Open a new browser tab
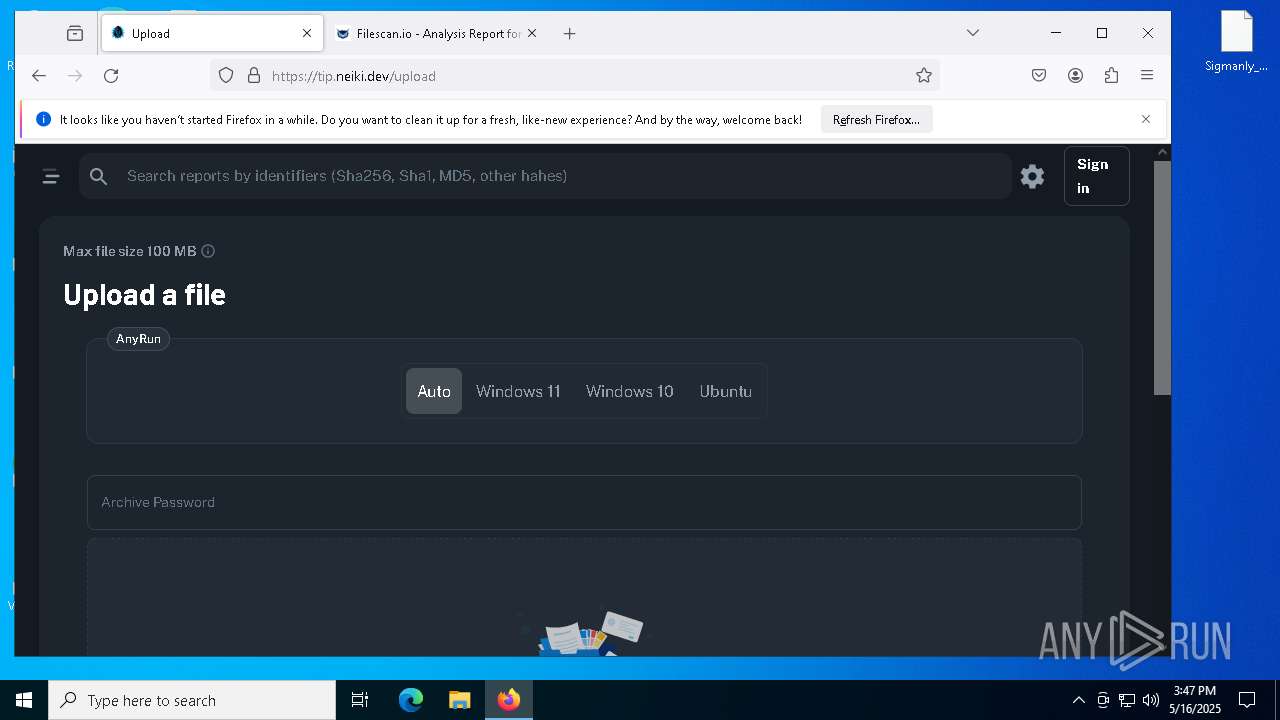This screenshot has width=1280, height=720. coord(569,33)
